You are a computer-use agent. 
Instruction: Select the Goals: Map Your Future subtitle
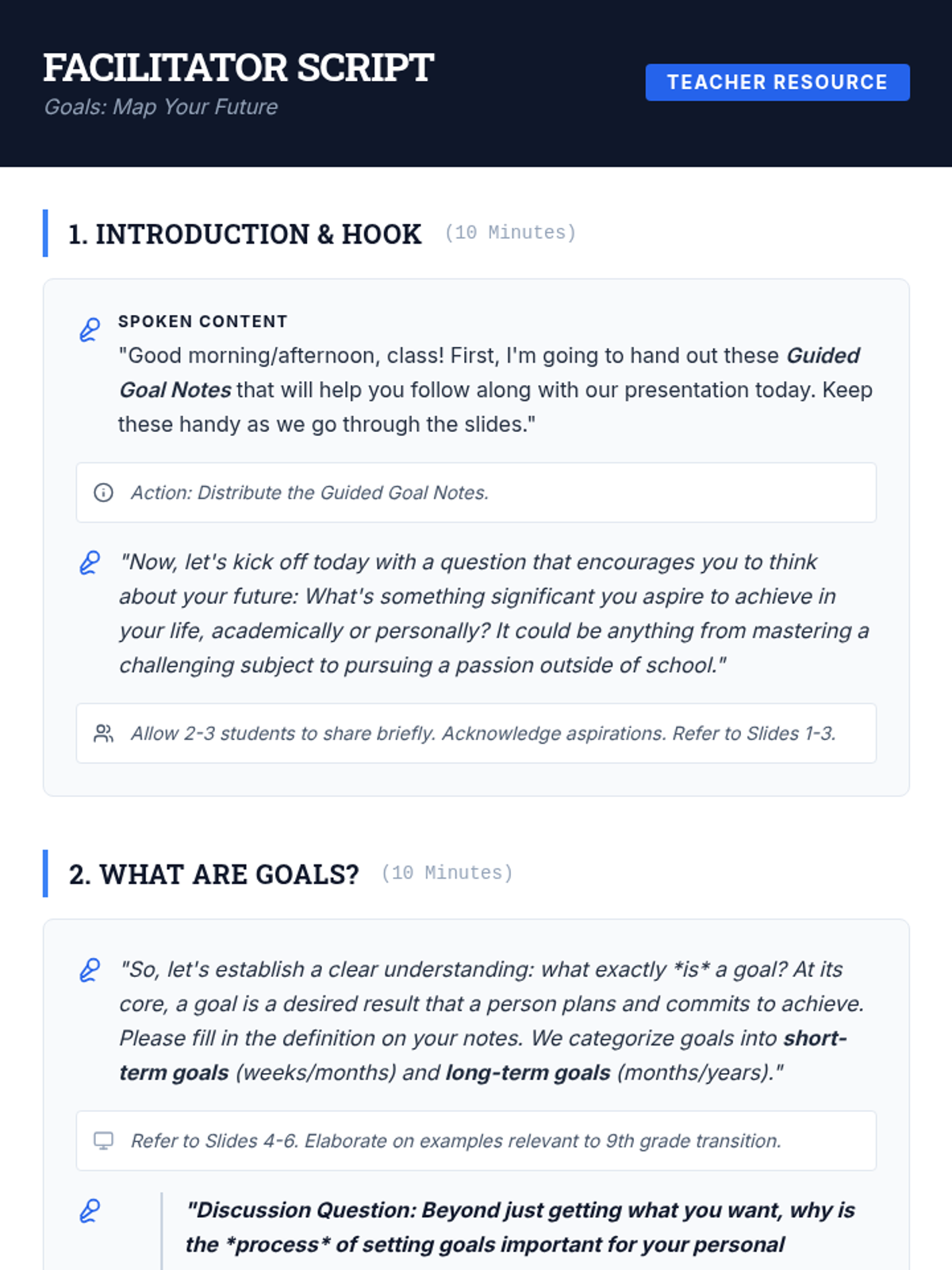pos(160,107)
